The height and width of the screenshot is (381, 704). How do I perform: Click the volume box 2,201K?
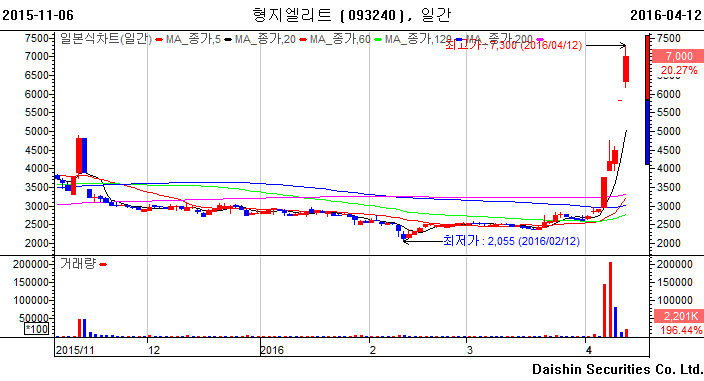pos(679,316)
